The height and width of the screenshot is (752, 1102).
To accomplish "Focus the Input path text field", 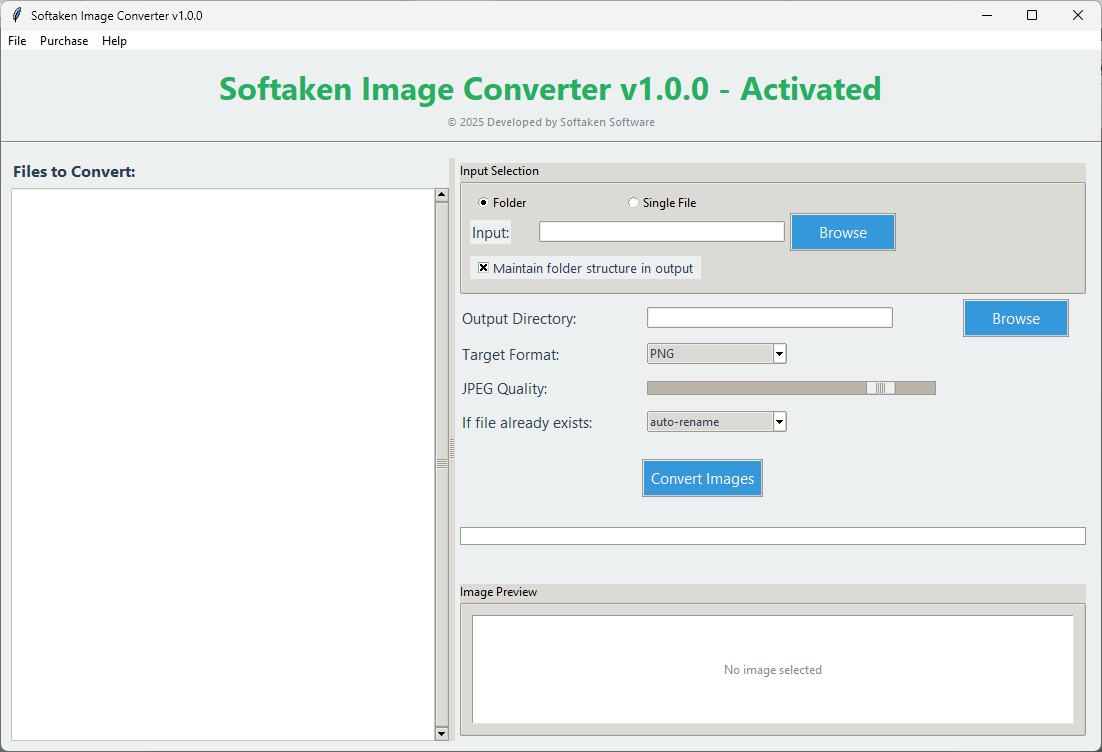I will coord(661,232).
